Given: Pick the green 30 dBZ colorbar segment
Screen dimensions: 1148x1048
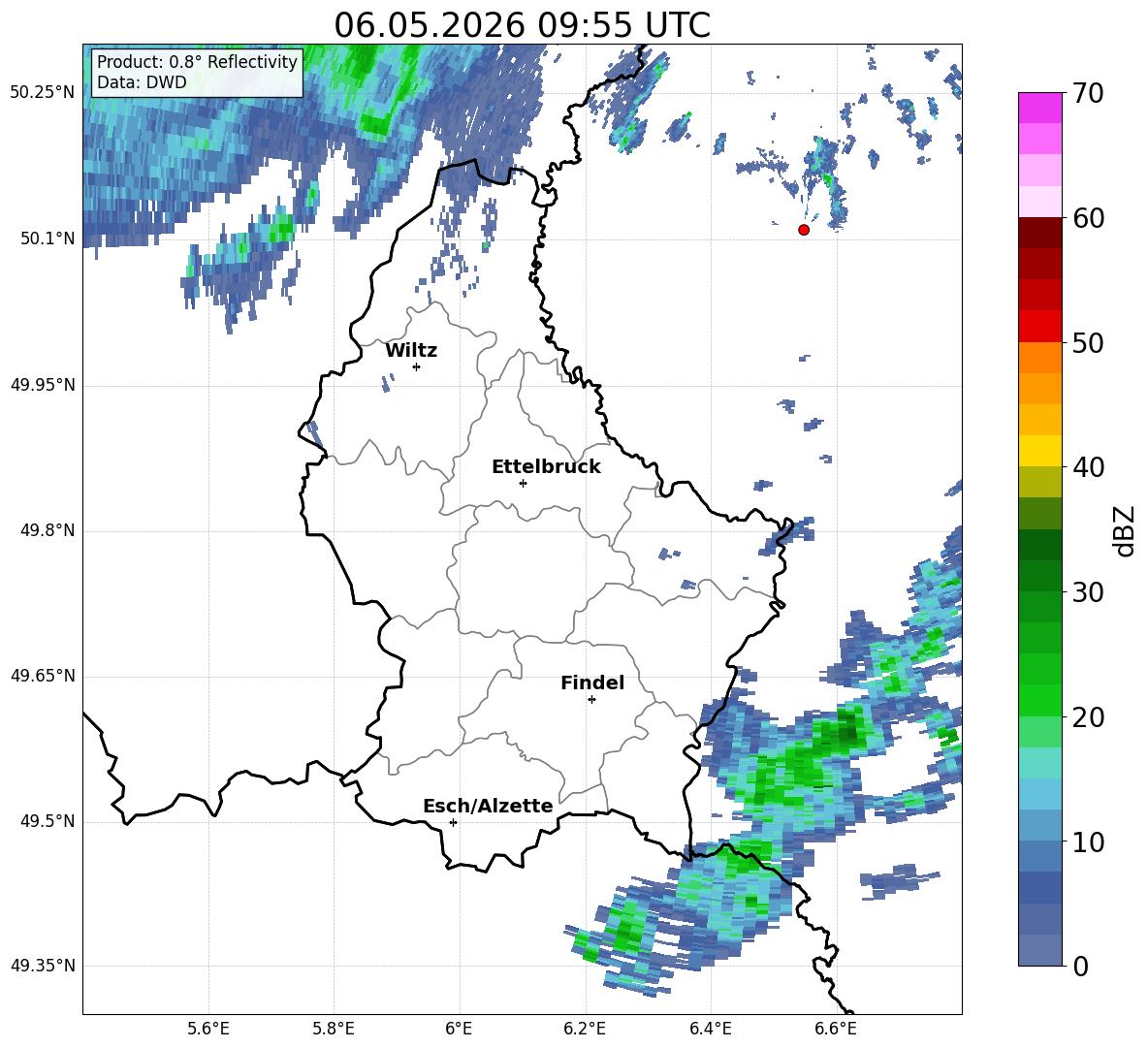Looking at the screenshot, I should pos(1039,607).
